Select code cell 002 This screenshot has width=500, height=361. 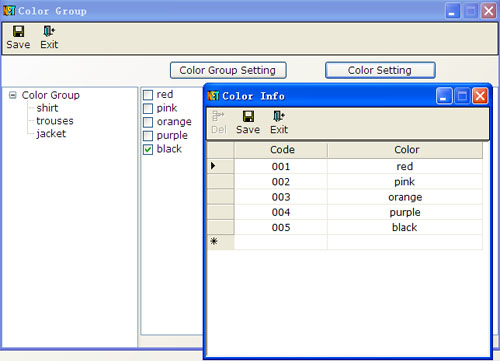tap(281, 182)
